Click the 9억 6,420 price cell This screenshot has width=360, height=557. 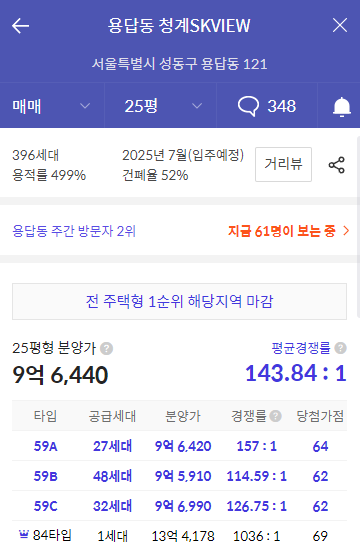[183, 446]
